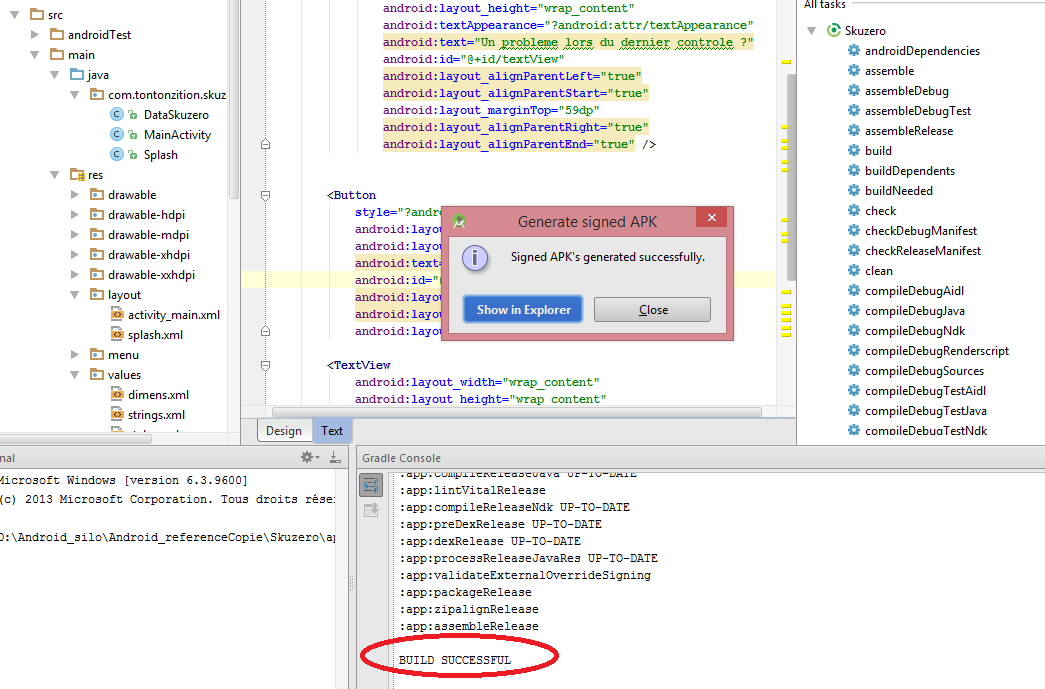The image size is (1045, 689).
Task: Collapse the res folder
Action: (54, 175)
